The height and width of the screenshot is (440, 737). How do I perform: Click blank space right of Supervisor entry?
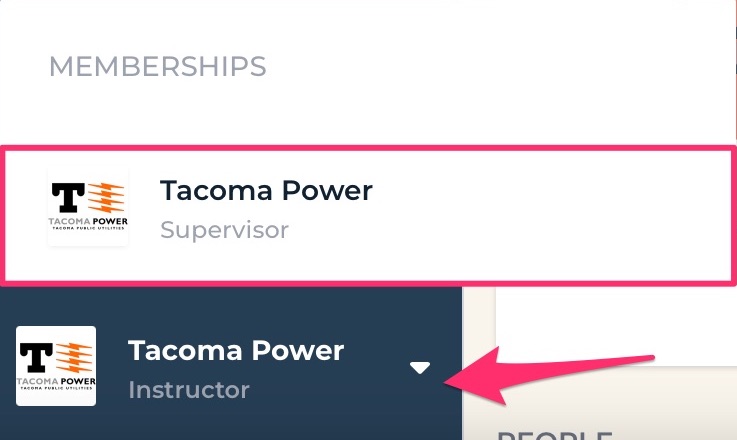click(x=541, y=216)
